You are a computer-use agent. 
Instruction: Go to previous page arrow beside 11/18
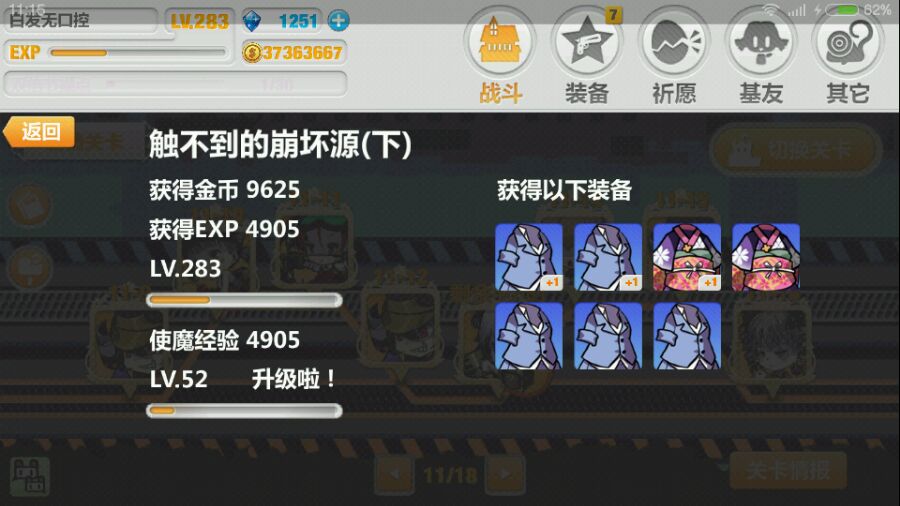point(394,474)
